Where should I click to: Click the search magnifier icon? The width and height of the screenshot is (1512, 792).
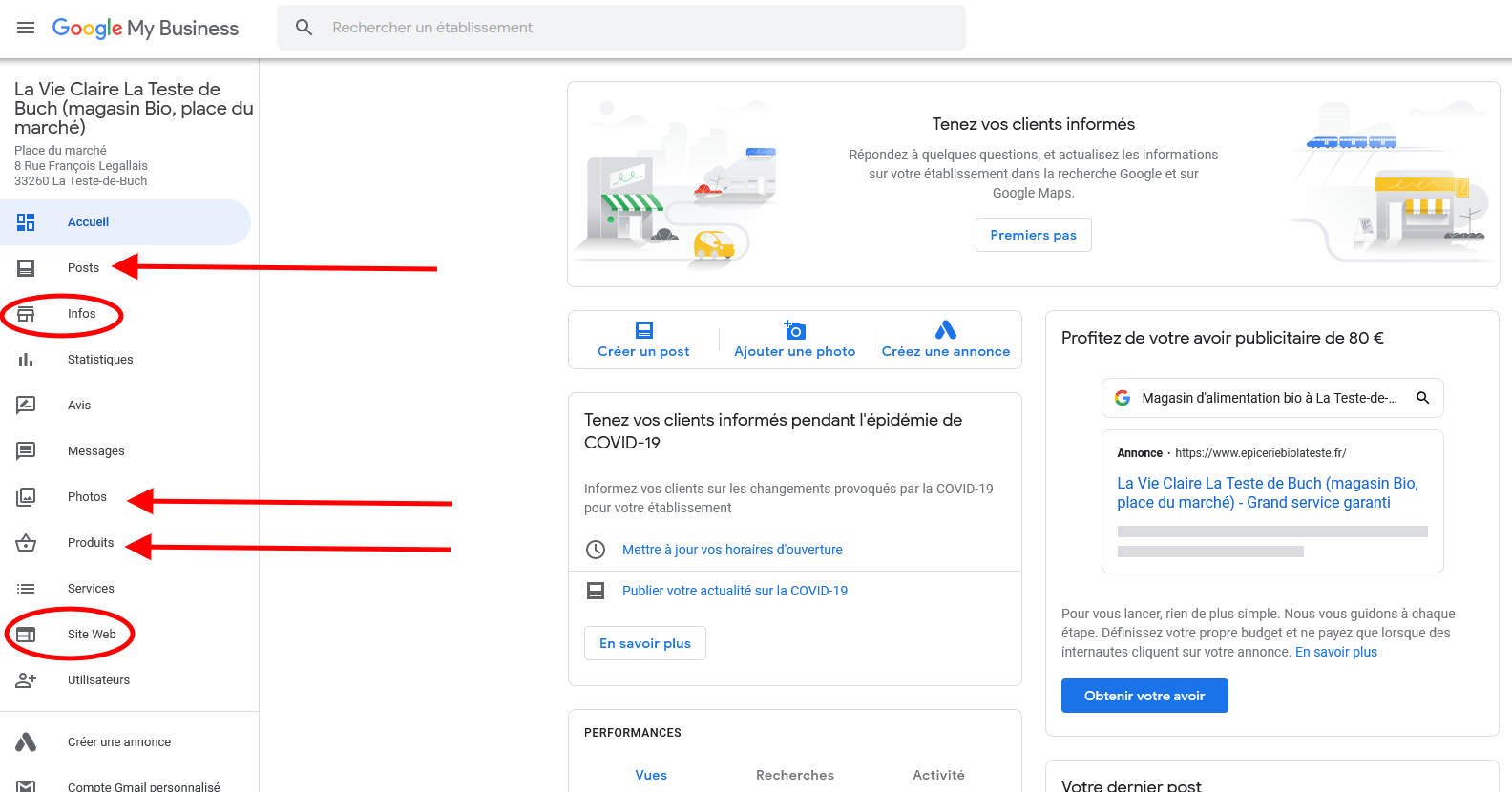click(x=304, y=28)
